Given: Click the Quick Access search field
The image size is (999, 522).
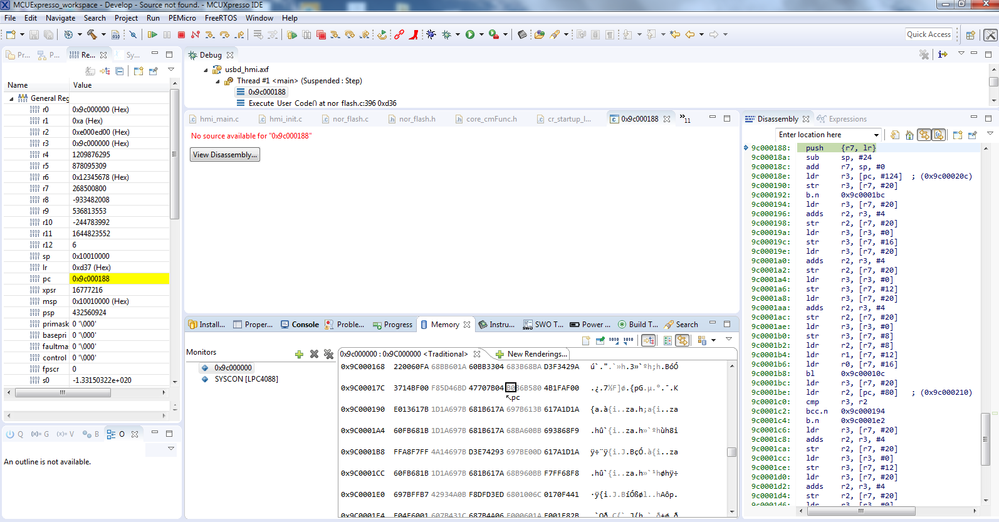Looking at the screenshot, I should (928, 34).
